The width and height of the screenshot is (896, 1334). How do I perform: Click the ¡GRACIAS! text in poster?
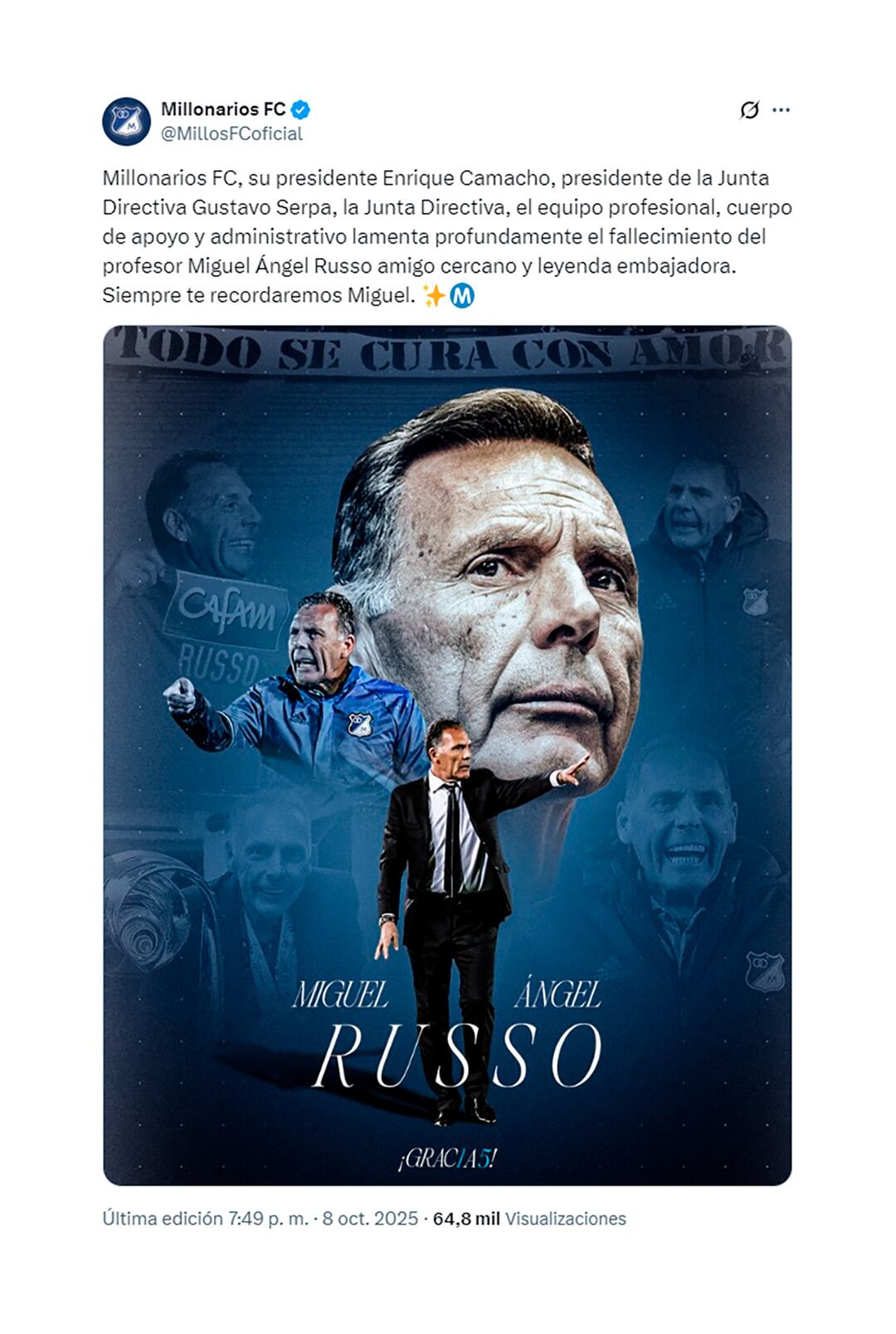point(446,1158)
